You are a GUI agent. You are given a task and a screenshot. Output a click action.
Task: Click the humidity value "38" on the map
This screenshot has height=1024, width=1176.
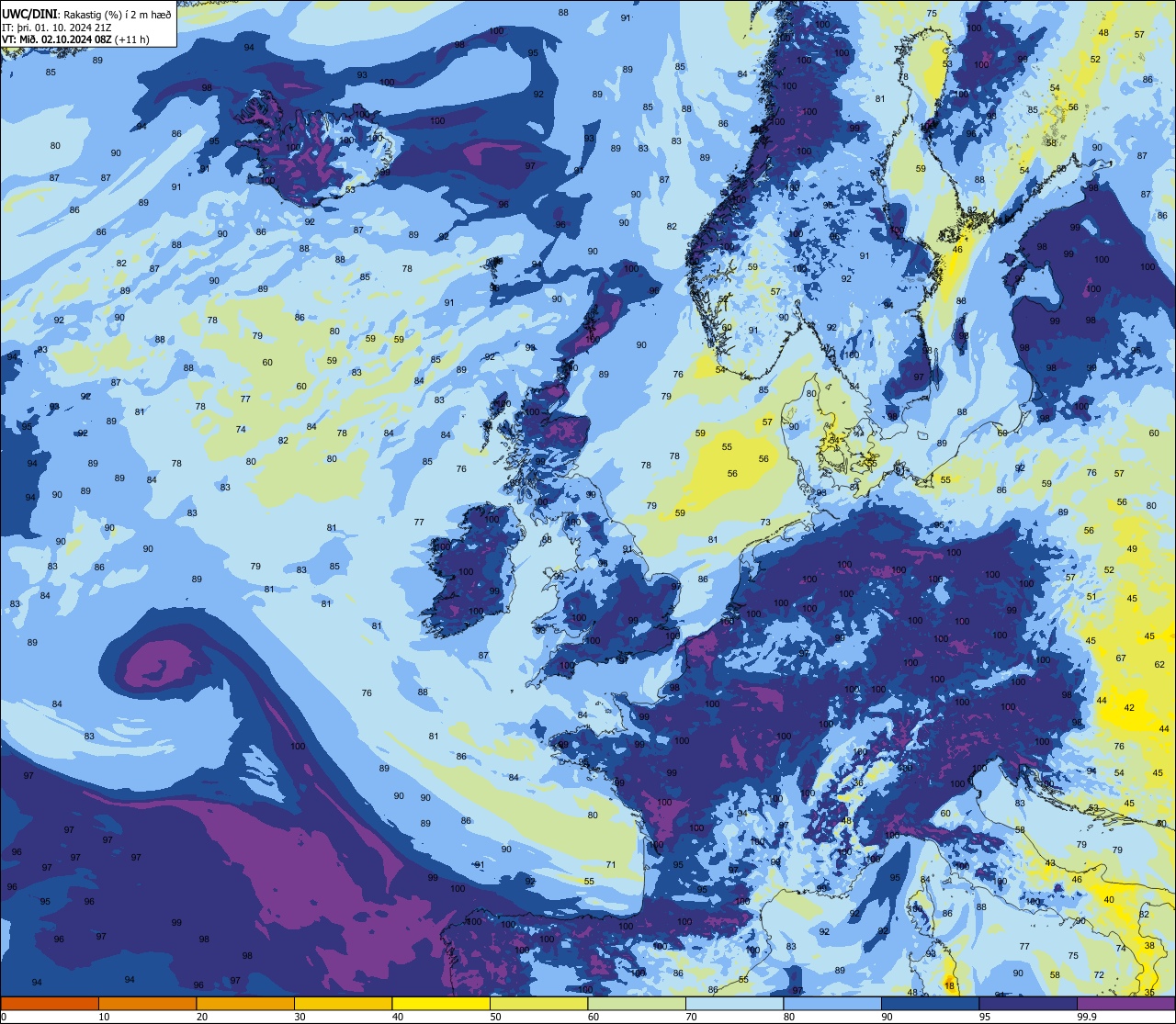click(1149, 945)
